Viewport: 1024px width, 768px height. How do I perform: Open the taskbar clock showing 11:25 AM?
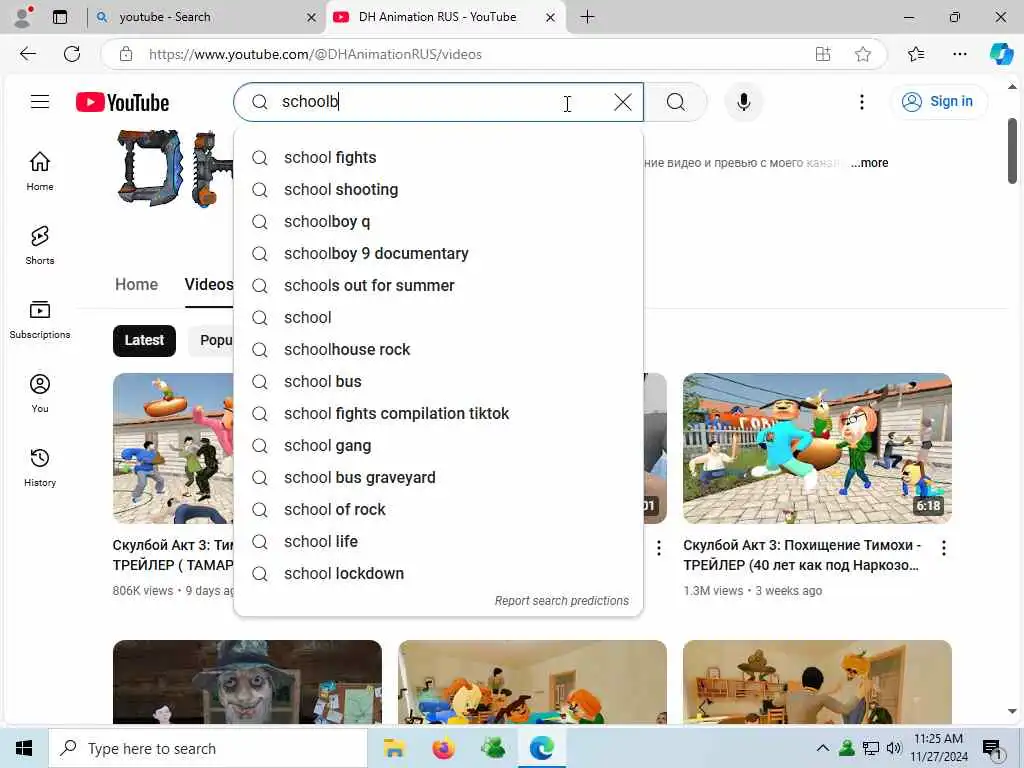(x=938, y=748)
